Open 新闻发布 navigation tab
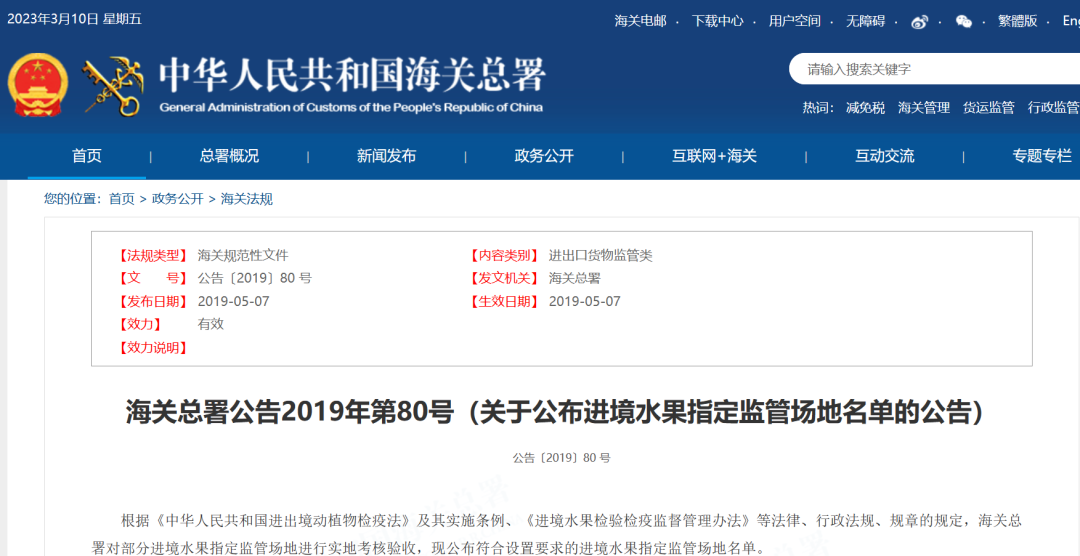This screenshot has width=1080, height=556. tap(386, 156)
